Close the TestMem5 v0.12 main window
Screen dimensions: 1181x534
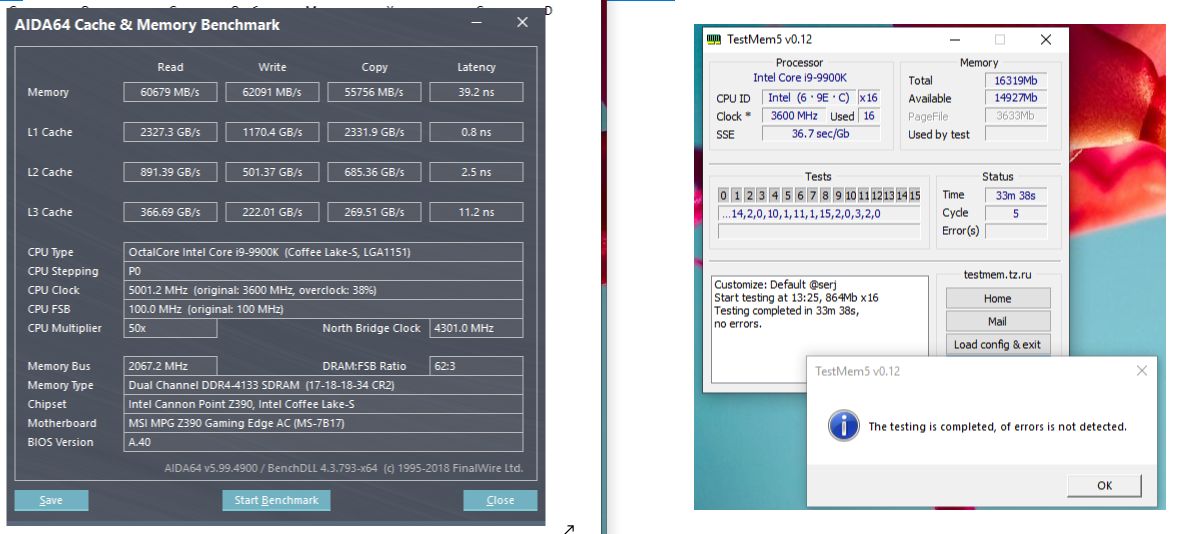click(x=1045, y=40)
